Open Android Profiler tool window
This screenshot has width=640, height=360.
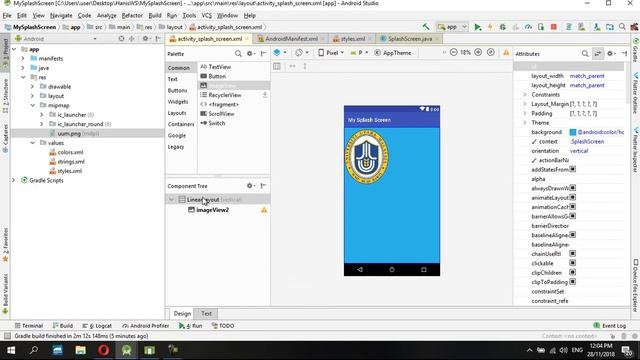tap(146, 326)
